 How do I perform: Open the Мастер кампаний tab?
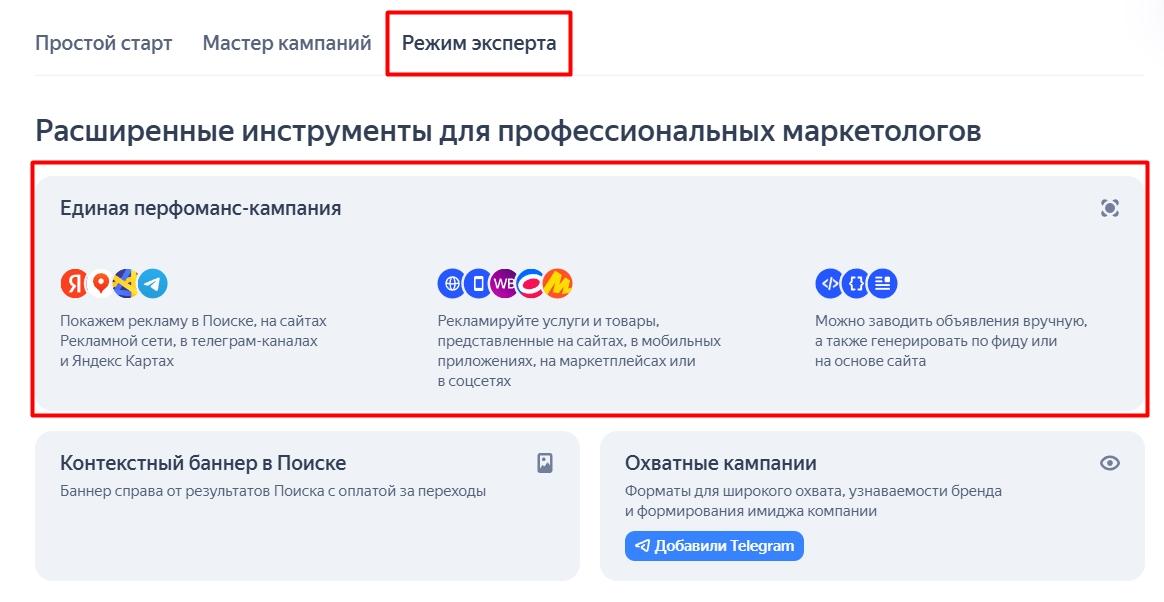[287, 43]
